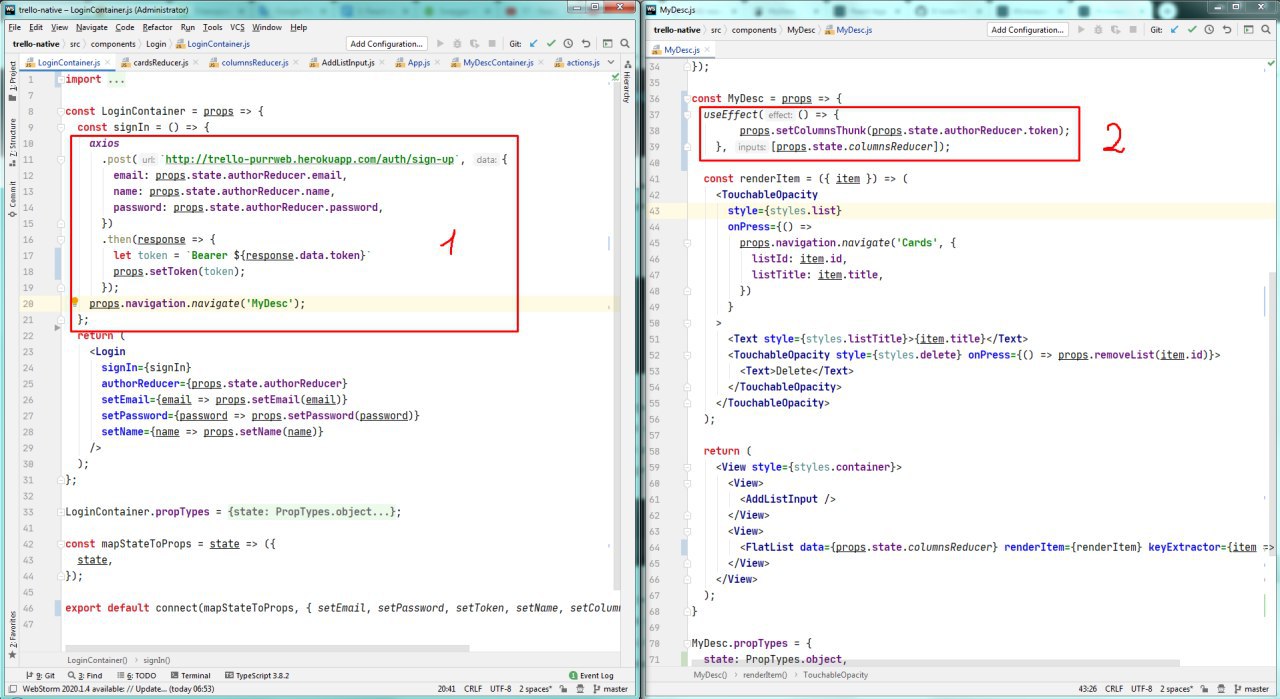
Task: Click the signIn() breadcrumb below left editor
Action: [157, 660]
